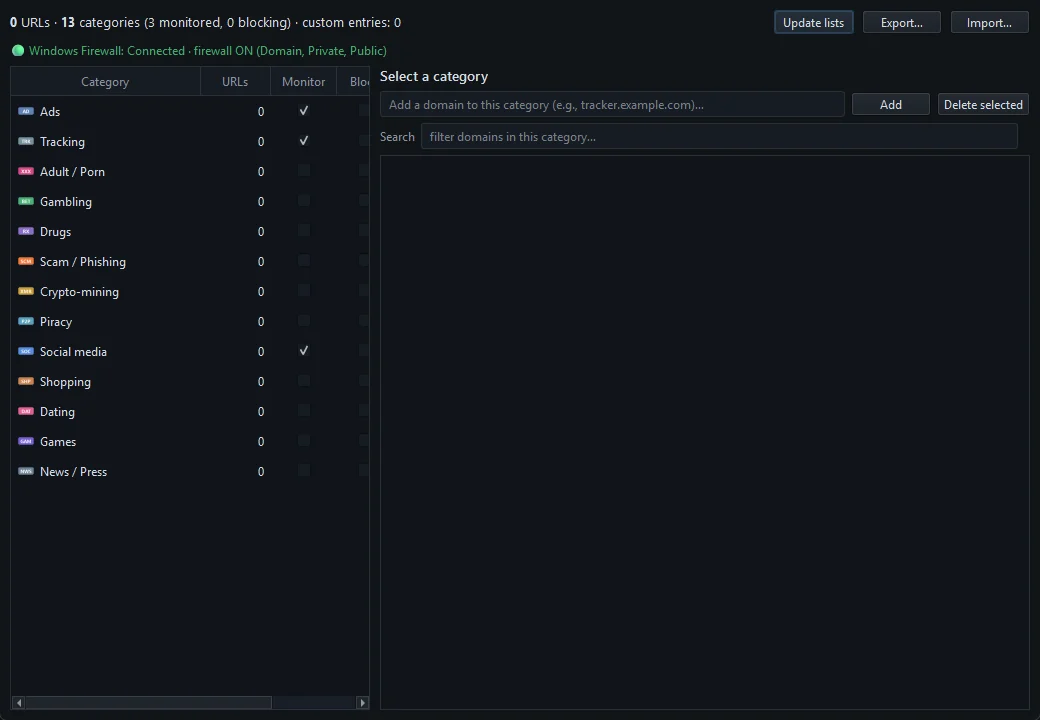This screenshot has width=1040, height=720.
Task: Tick the Crypto-mining monitor checkbox
Action: click(304, 291)
